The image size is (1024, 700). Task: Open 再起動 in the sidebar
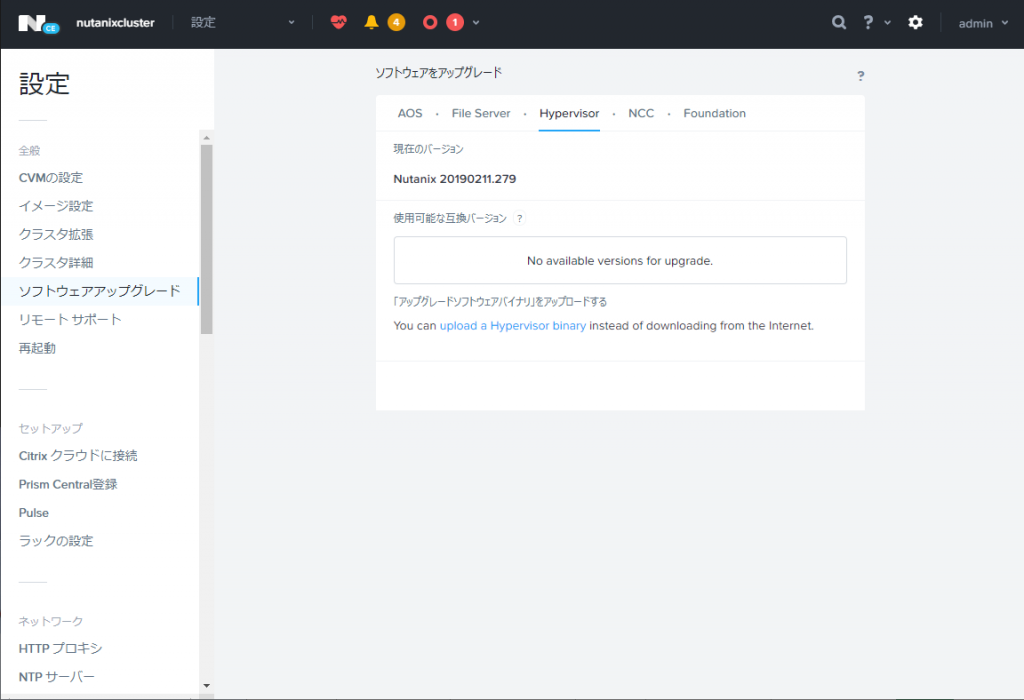pos(37,348)
